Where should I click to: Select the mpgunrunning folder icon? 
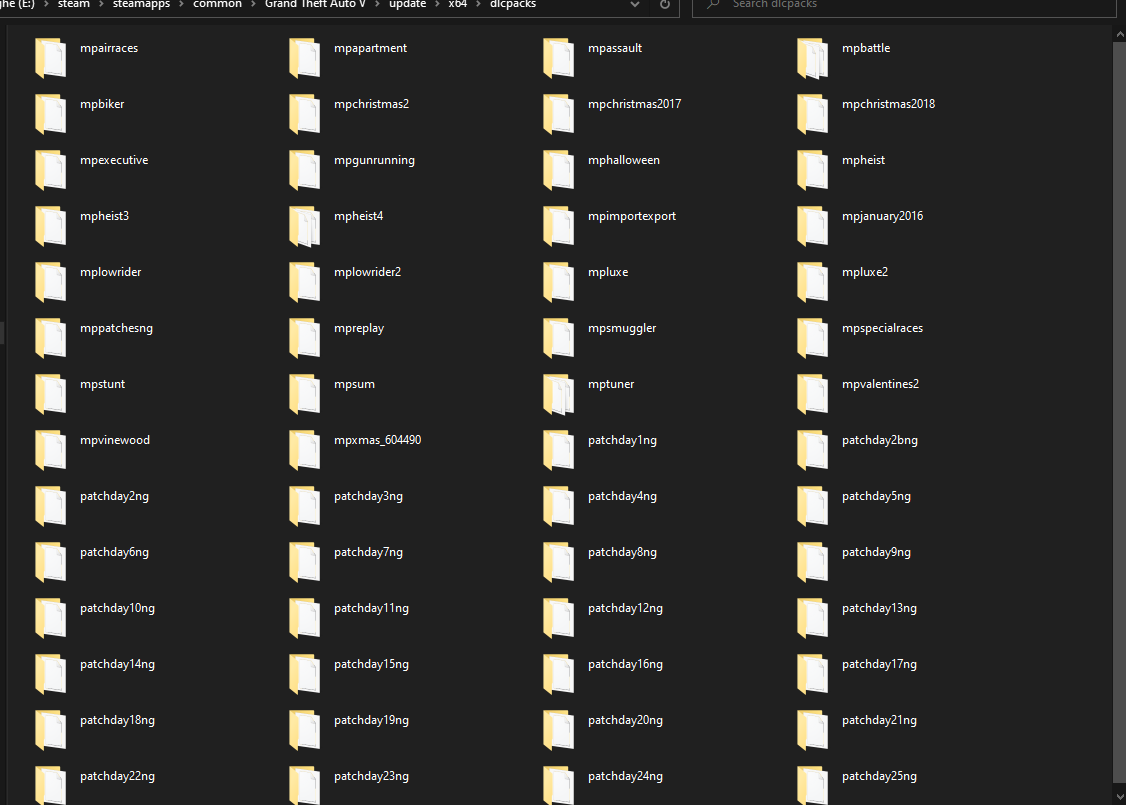(x=304, y=169)
